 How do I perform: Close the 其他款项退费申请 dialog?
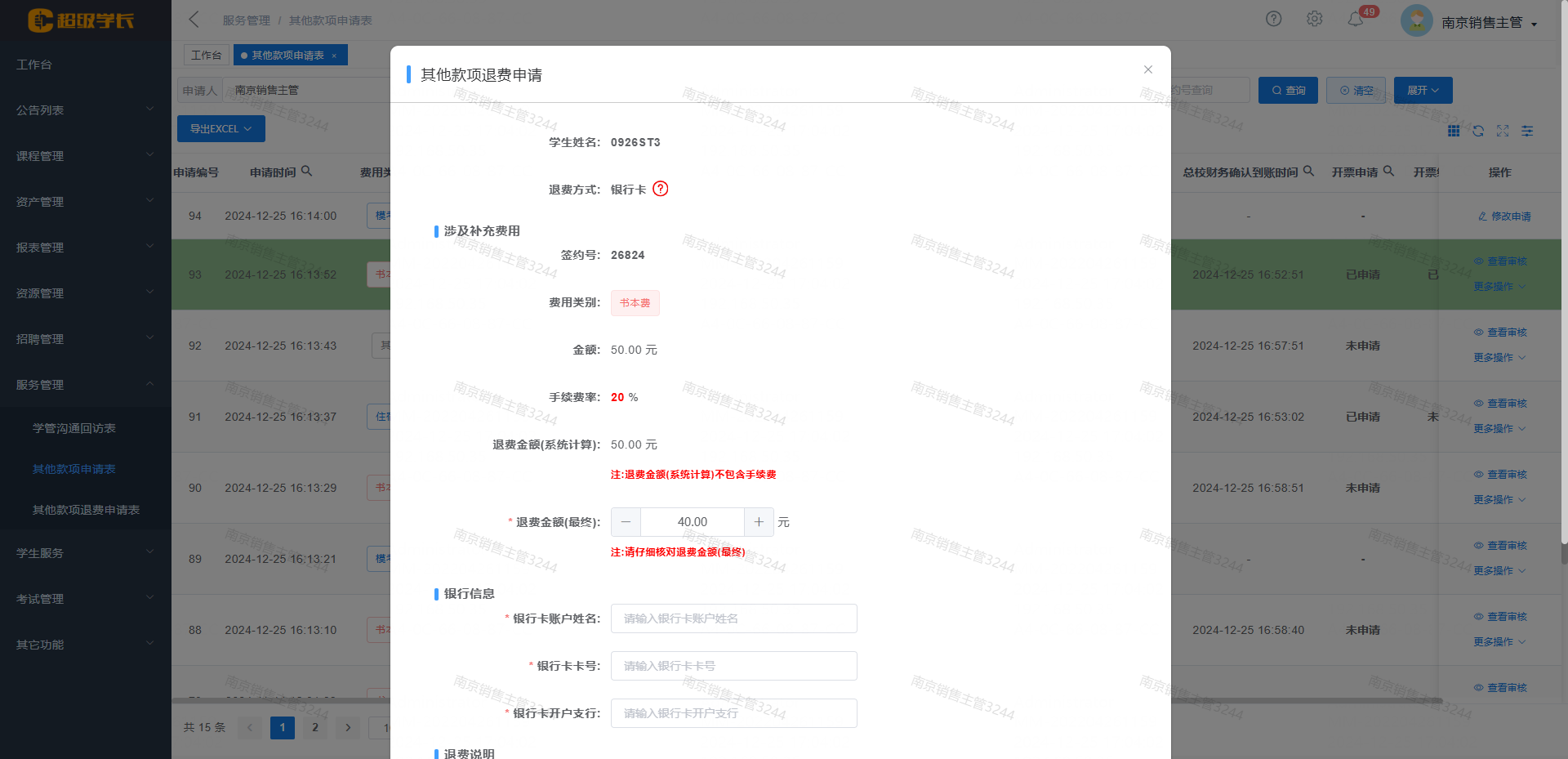[x=1147, y=69]
